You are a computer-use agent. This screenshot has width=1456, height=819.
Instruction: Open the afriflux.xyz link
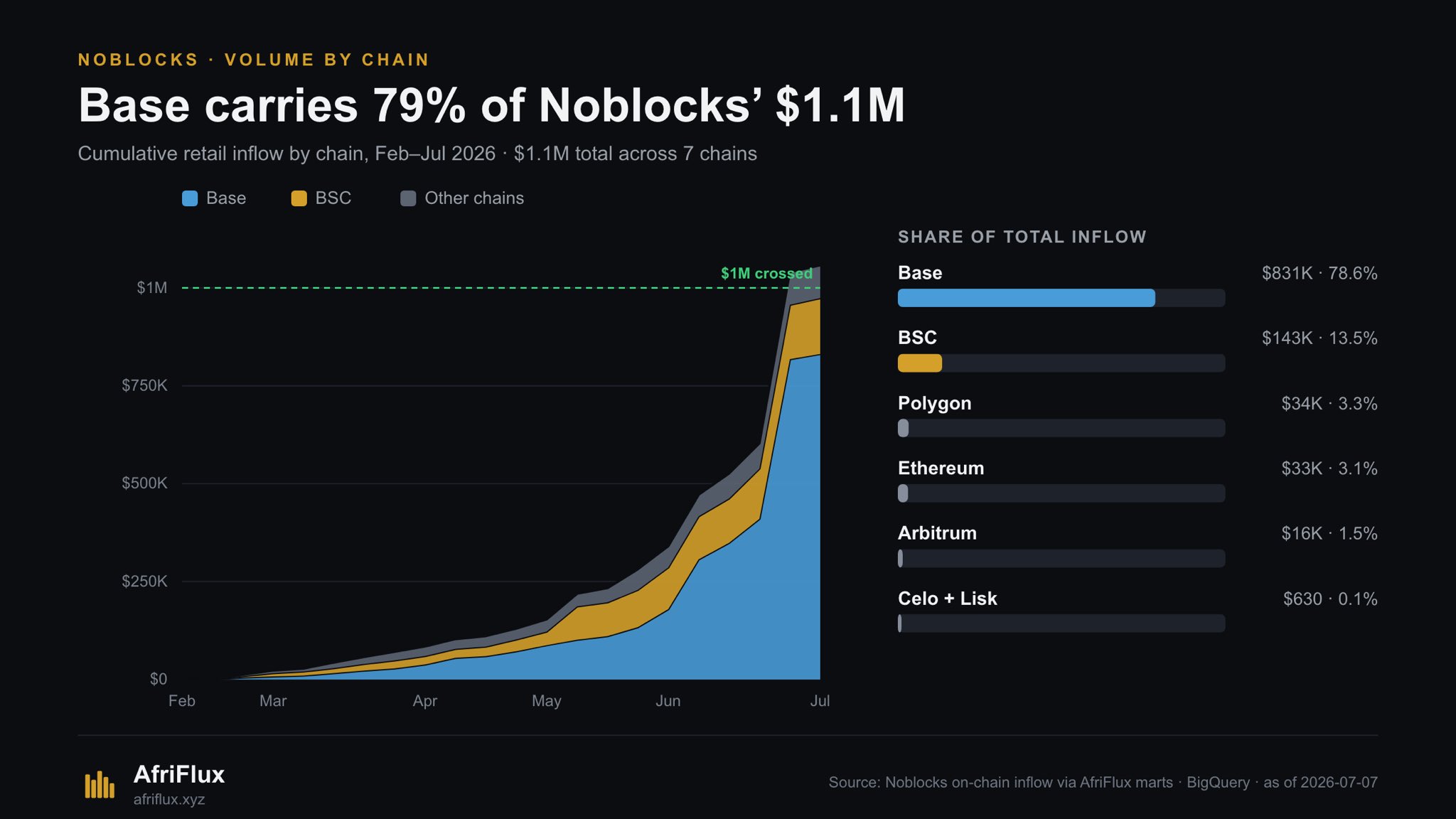[x=169, y=799]
